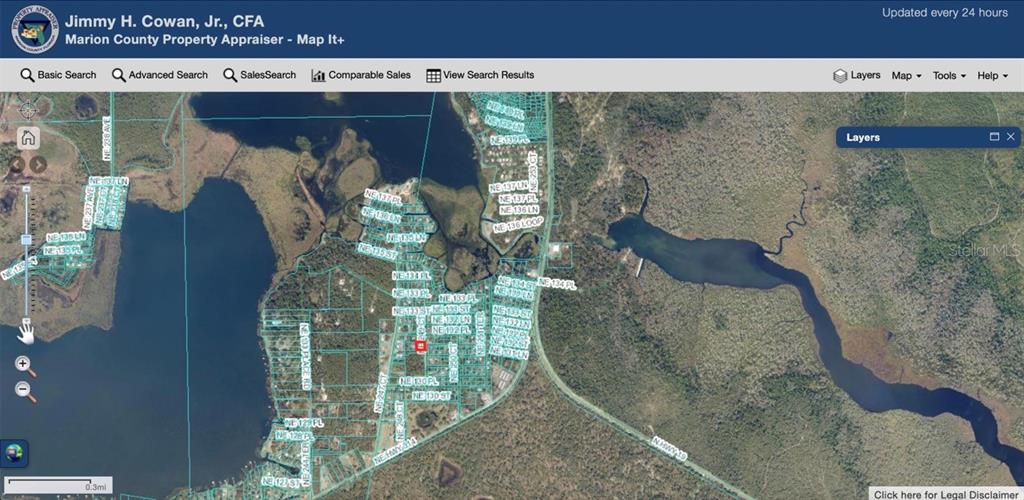
Task: Open the Help dropdown menu
Action: coord(992,76)
